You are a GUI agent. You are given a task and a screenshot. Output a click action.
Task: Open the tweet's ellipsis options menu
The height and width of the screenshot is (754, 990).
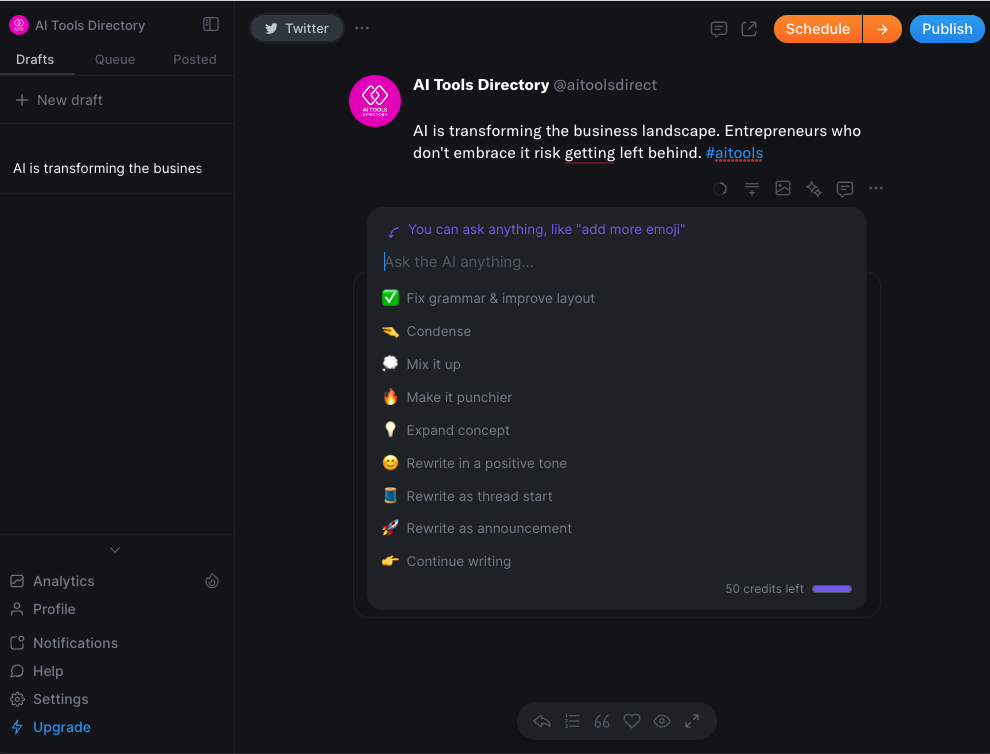tap(876, 188)
